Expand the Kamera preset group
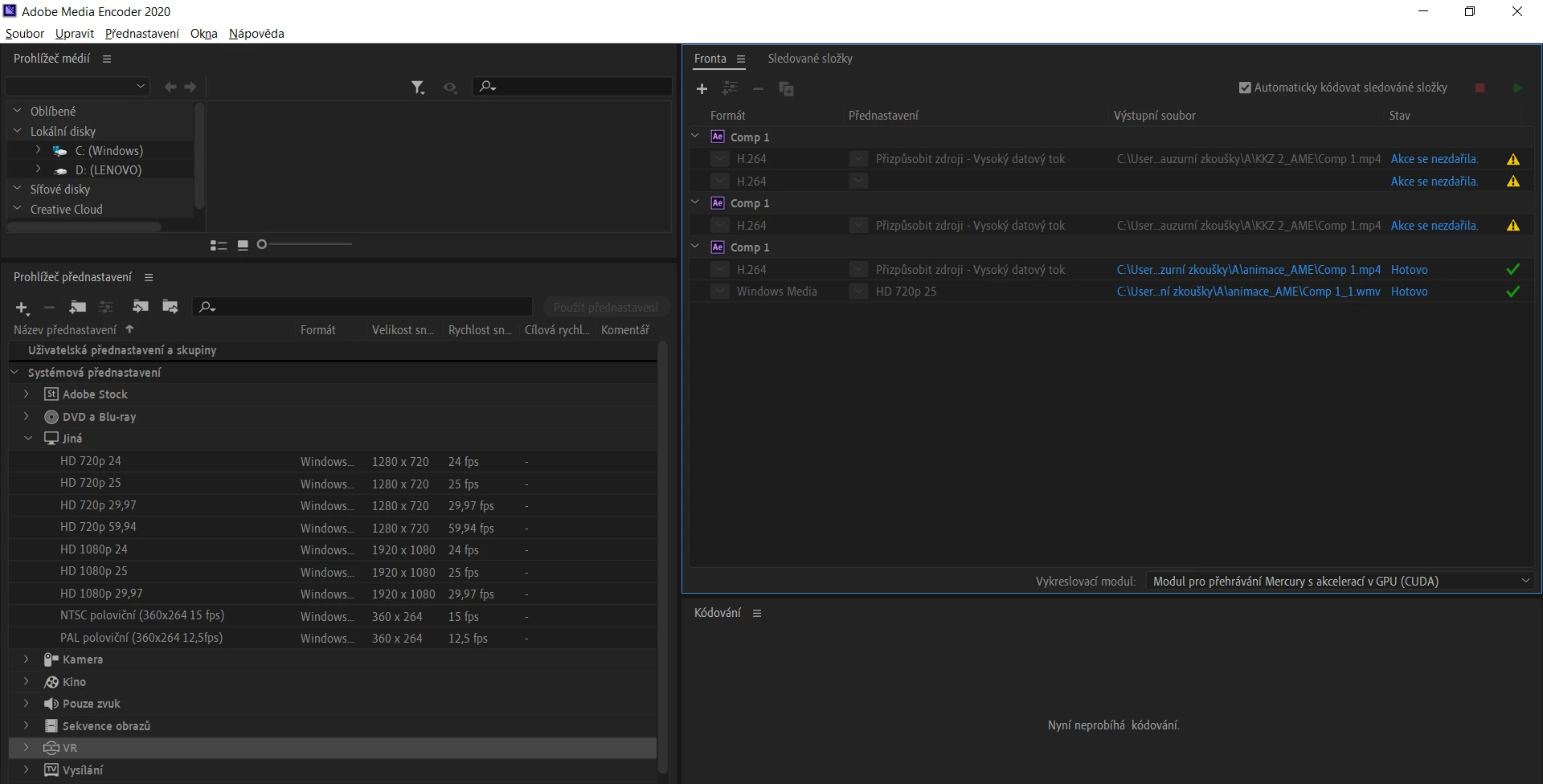Screen dimensions: 1543x784 click(x=27, y=659)
